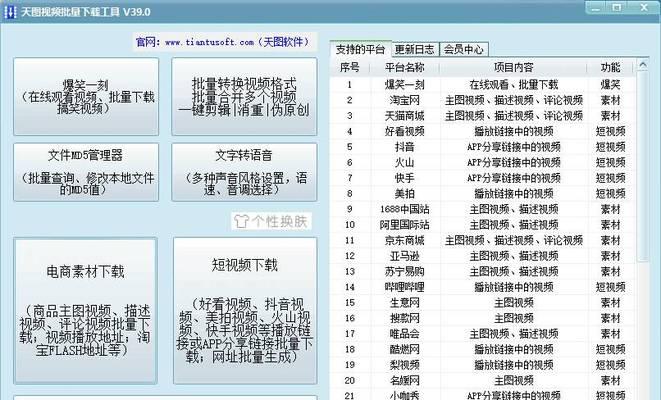Select the 搜款网 platform row

(x=483, y=318)
